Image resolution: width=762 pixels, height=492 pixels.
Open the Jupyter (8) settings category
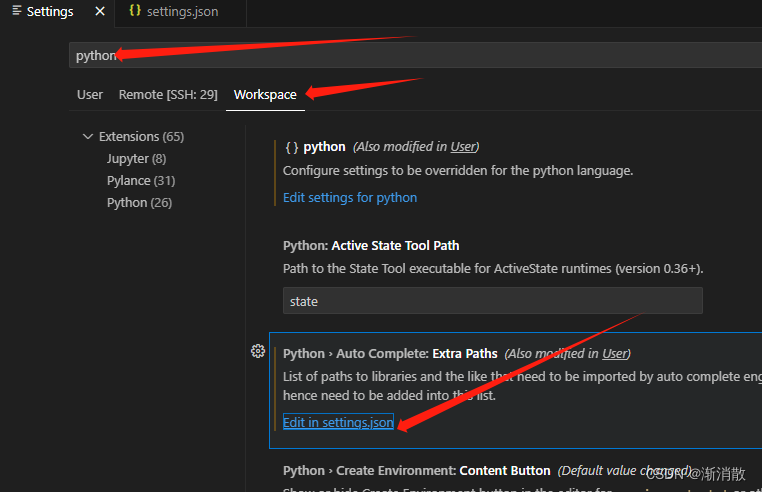137,158
